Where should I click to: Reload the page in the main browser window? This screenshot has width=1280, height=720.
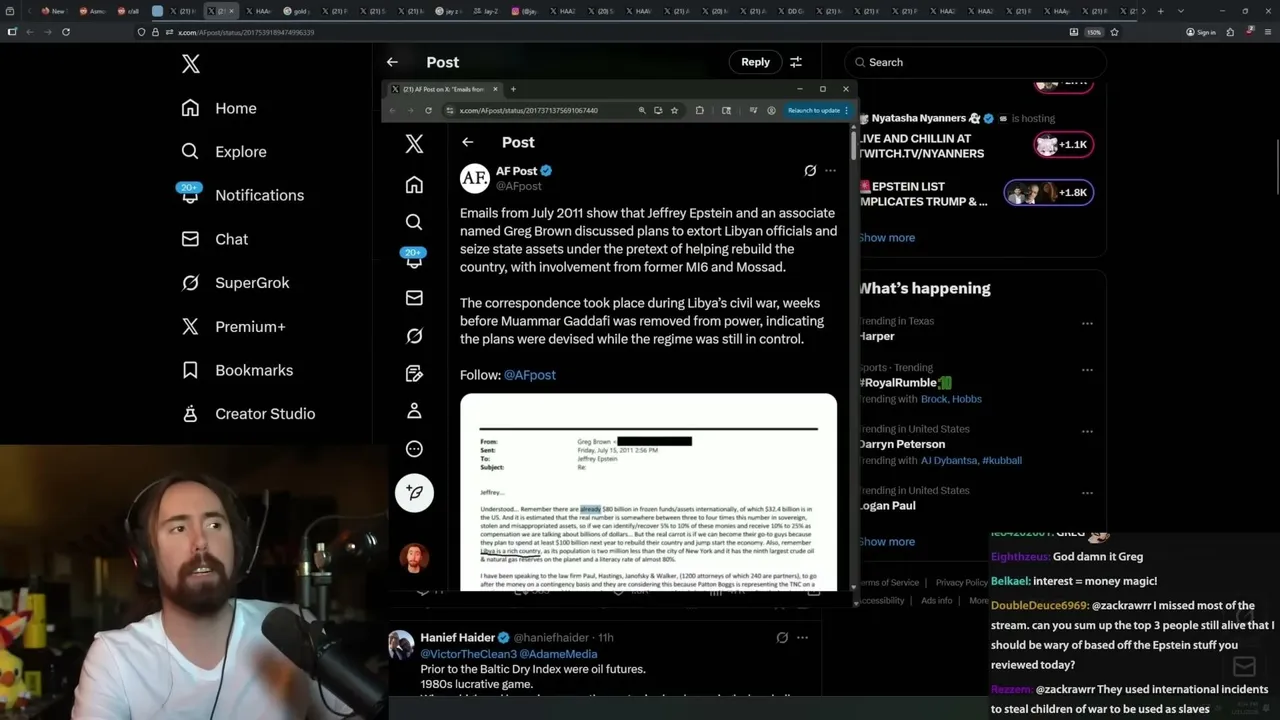coord(66,32)
